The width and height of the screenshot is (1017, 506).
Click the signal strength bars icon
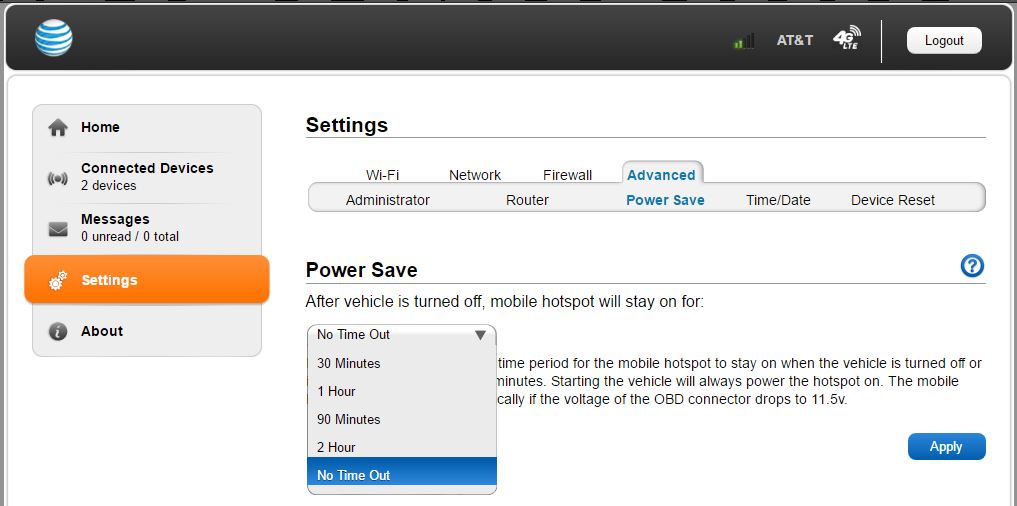[x=744, y=41]
